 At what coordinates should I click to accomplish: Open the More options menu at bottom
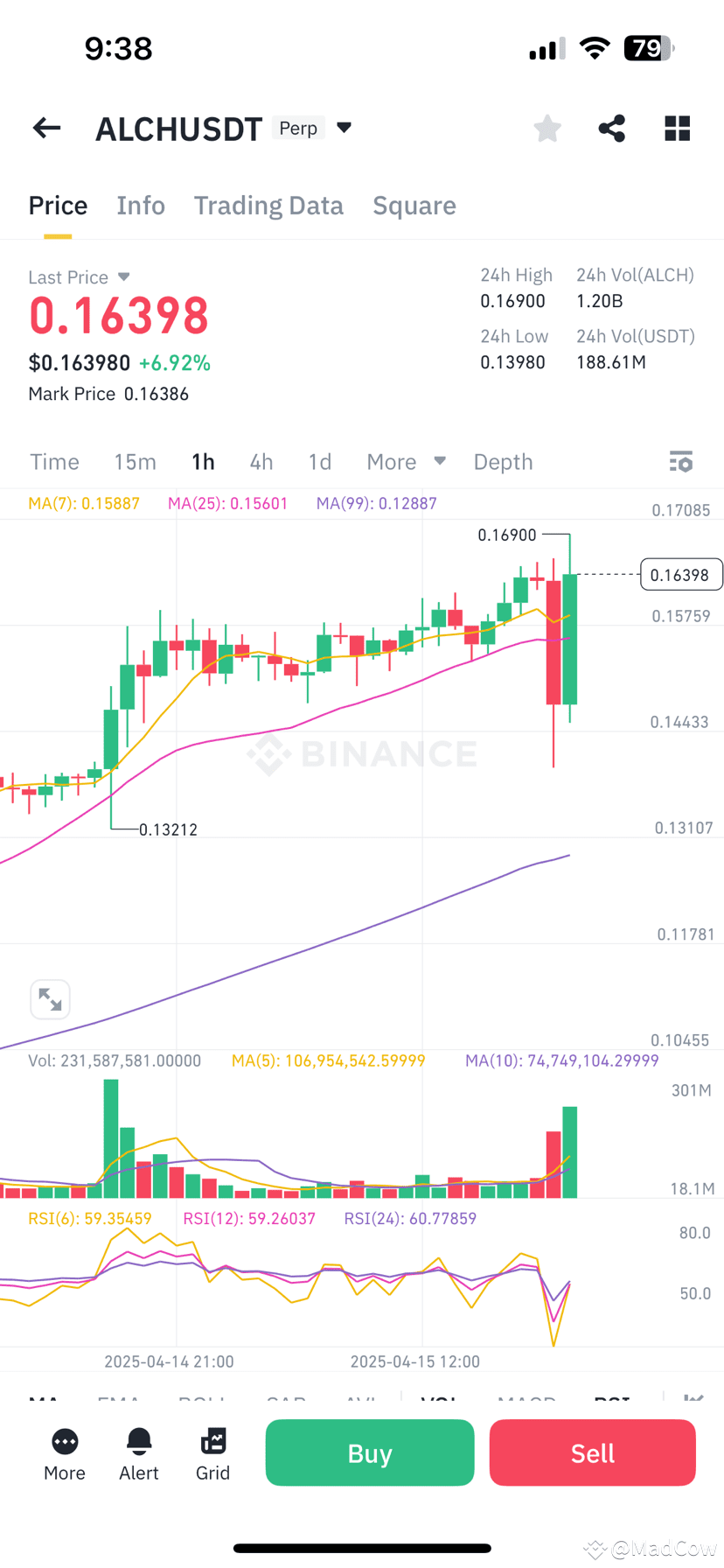64,1452
